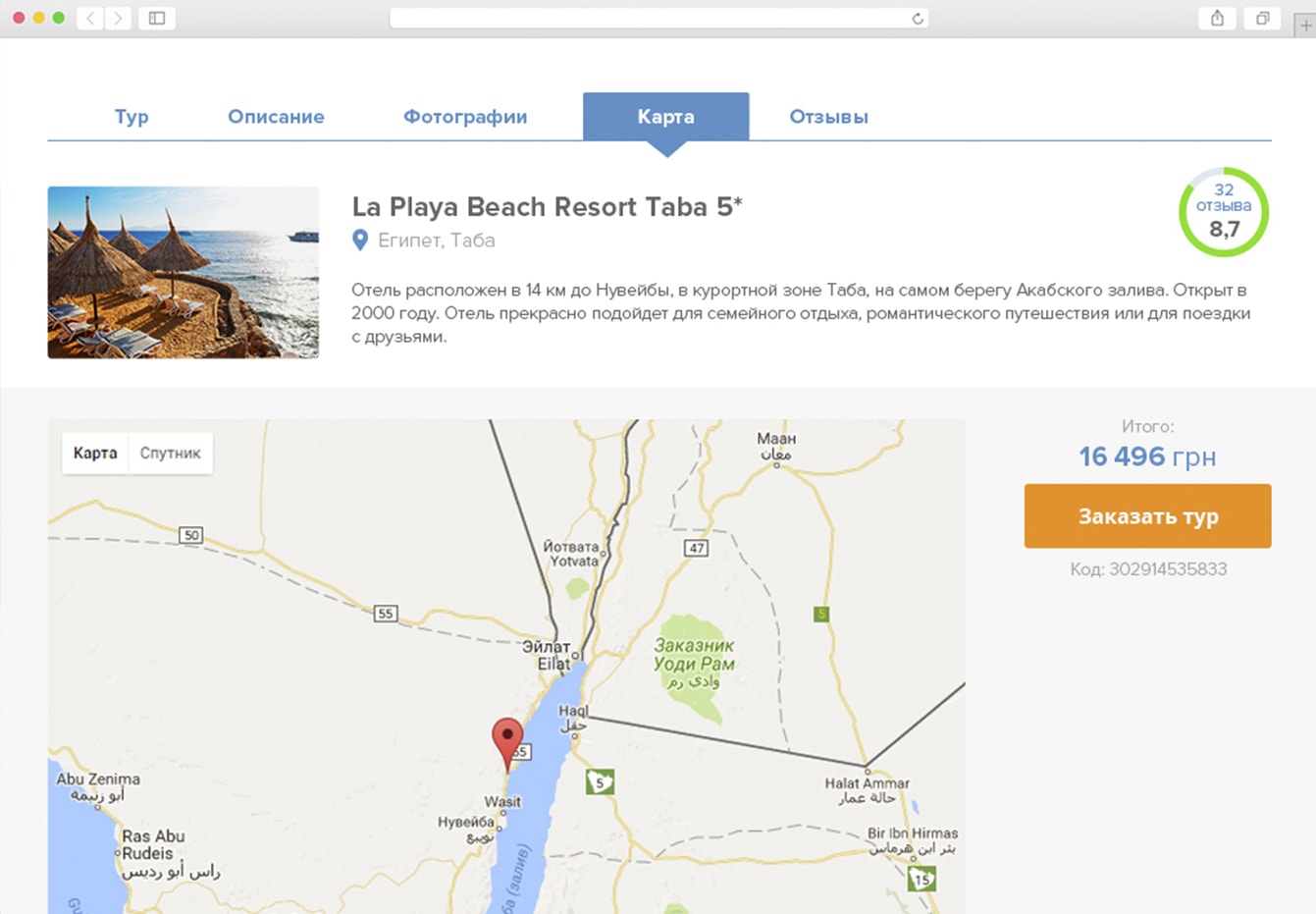Select the Карта map view mode
This screenshot has height=914, width=1316.
pyautogui.click(x=95, y=454)
